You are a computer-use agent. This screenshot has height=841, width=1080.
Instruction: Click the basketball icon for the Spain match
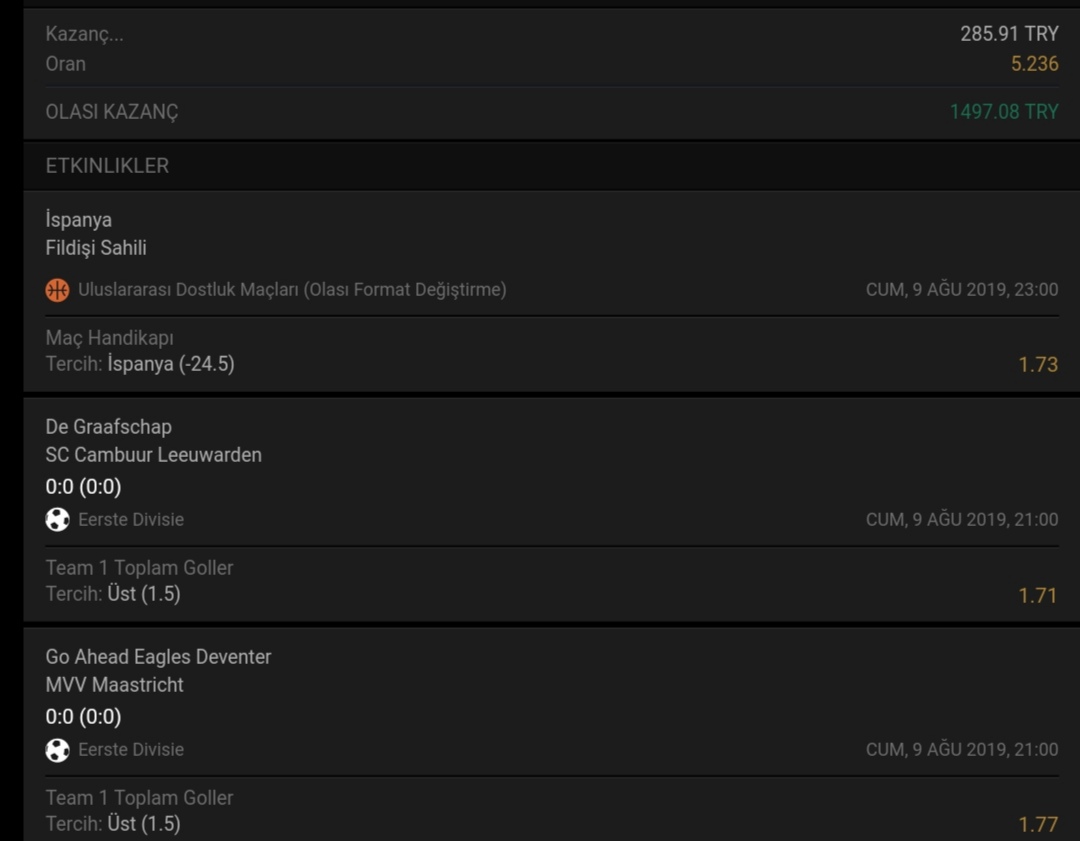point(57,290)
